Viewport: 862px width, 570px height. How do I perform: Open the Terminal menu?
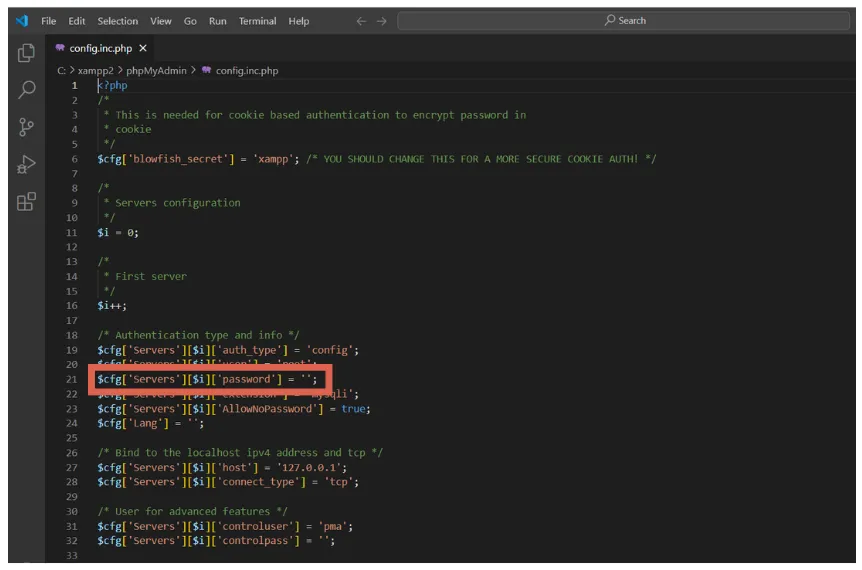[x=257, y=21]
